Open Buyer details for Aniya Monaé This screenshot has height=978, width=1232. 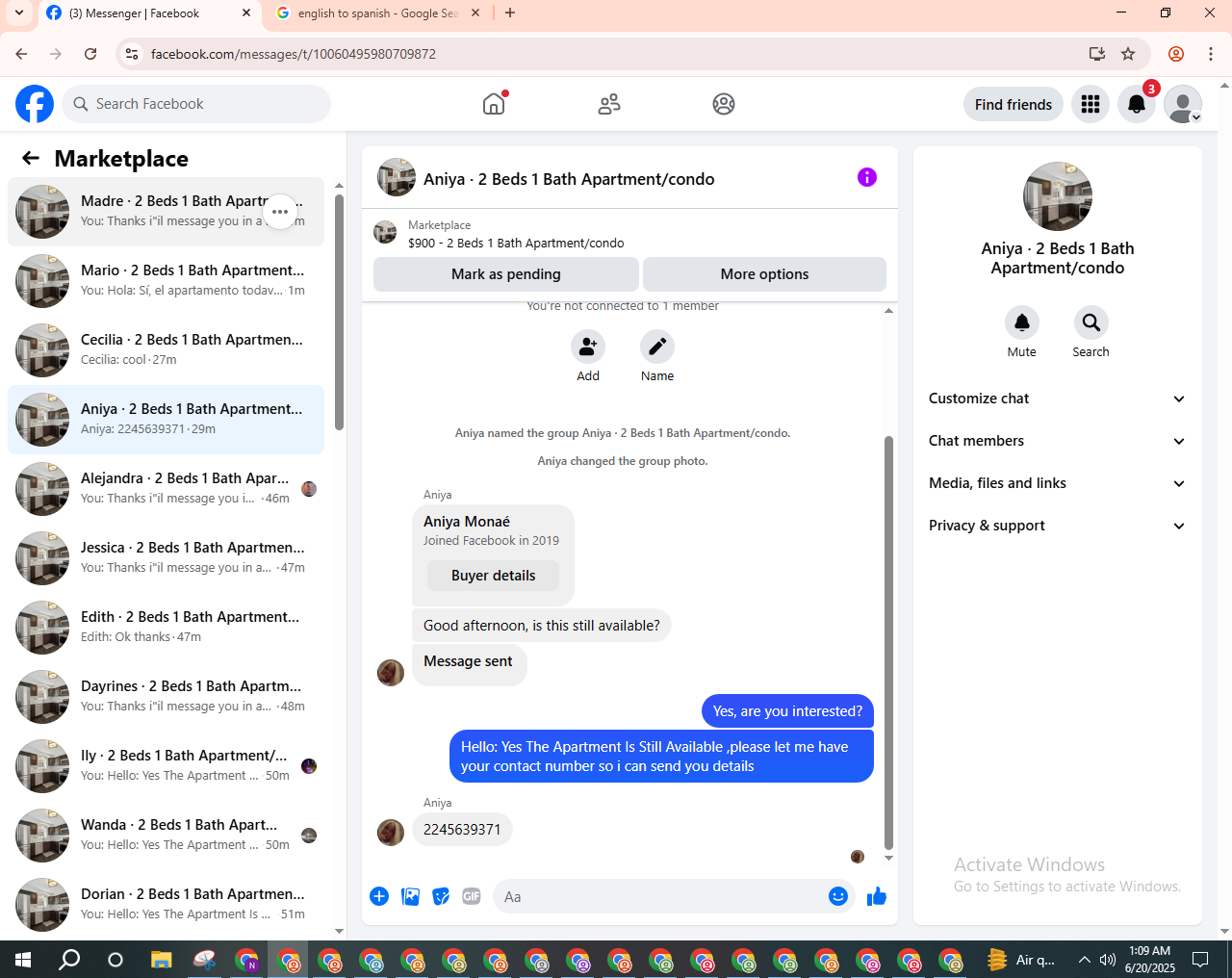point(493,576)
